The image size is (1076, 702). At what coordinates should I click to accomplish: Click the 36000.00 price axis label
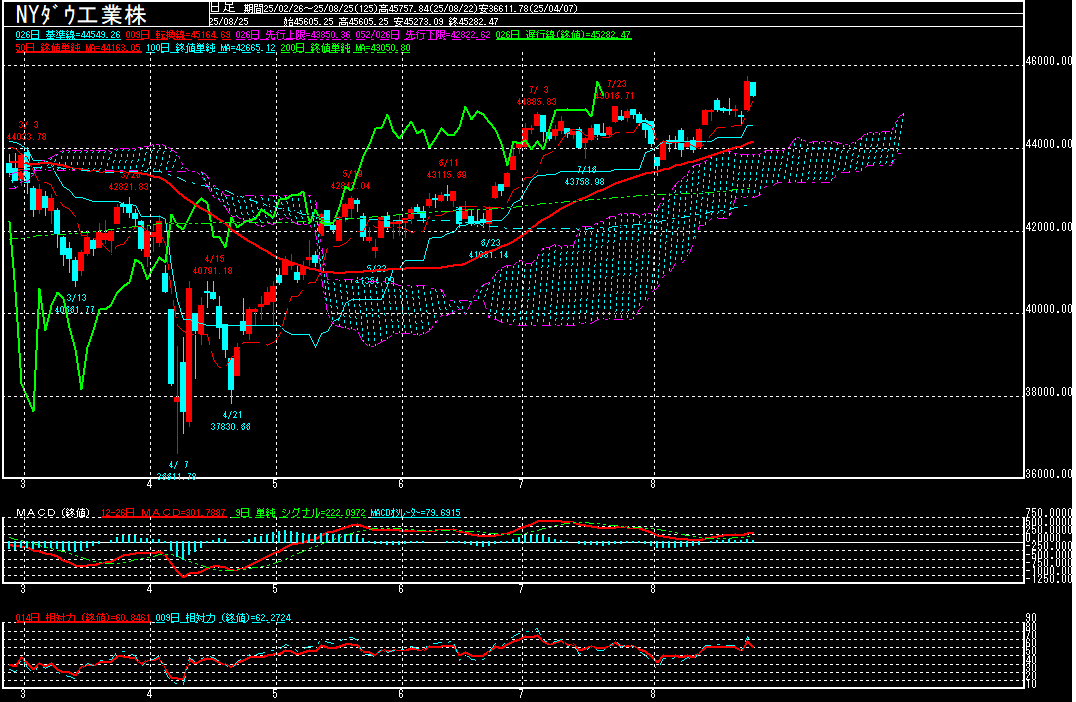(x=1048, y=474)
